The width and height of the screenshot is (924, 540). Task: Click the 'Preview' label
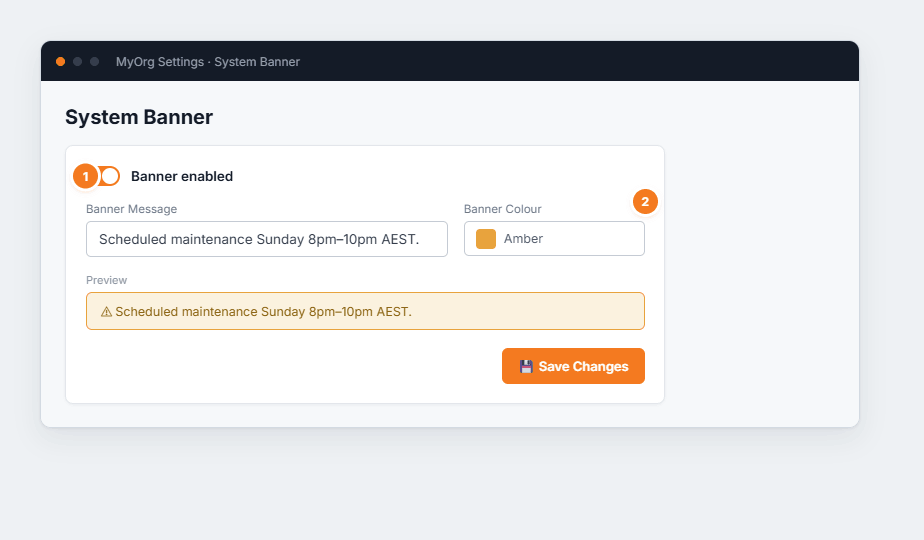(107, 280)
